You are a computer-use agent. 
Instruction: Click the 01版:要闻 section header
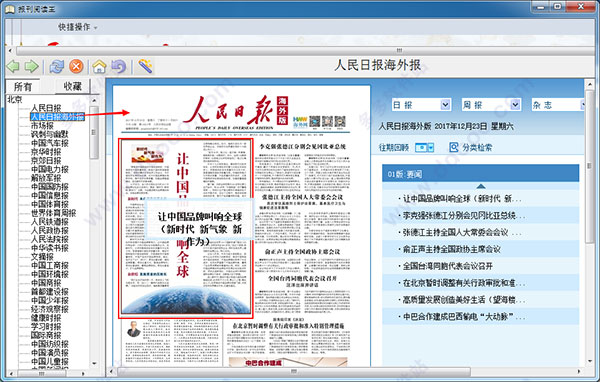point(480,174)
